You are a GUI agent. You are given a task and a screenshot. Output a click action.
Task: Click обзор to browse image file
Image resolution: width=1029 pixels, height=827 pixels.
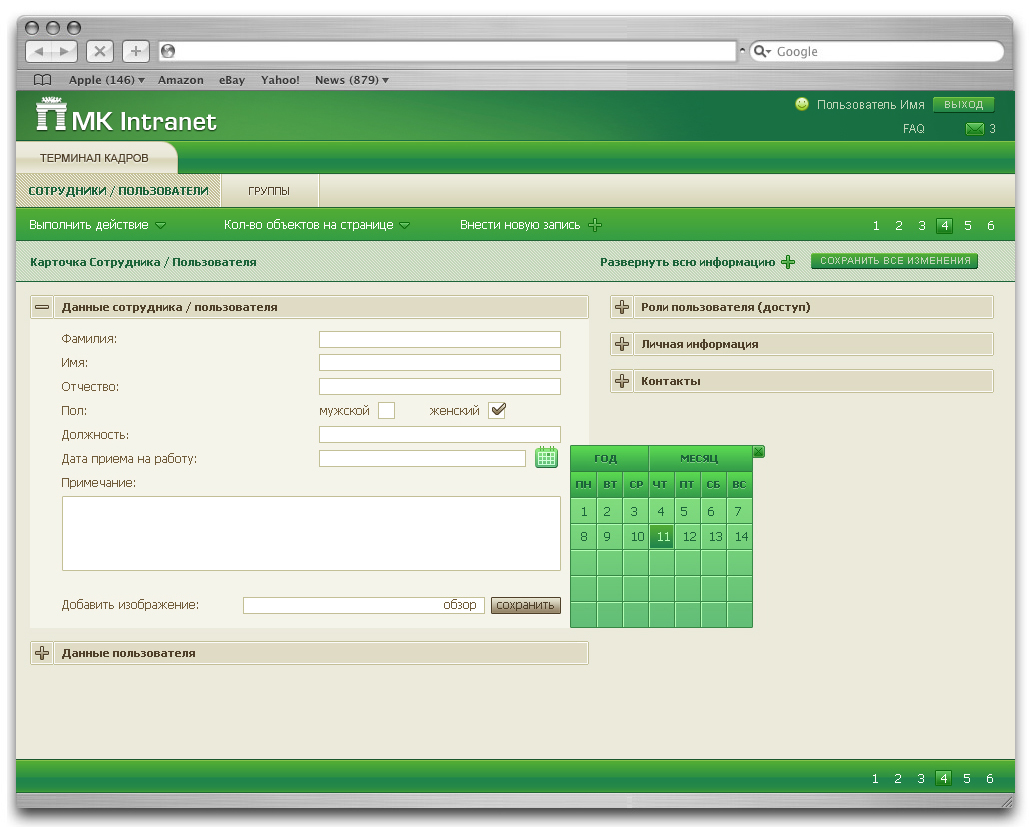click(x=459, y=605)
